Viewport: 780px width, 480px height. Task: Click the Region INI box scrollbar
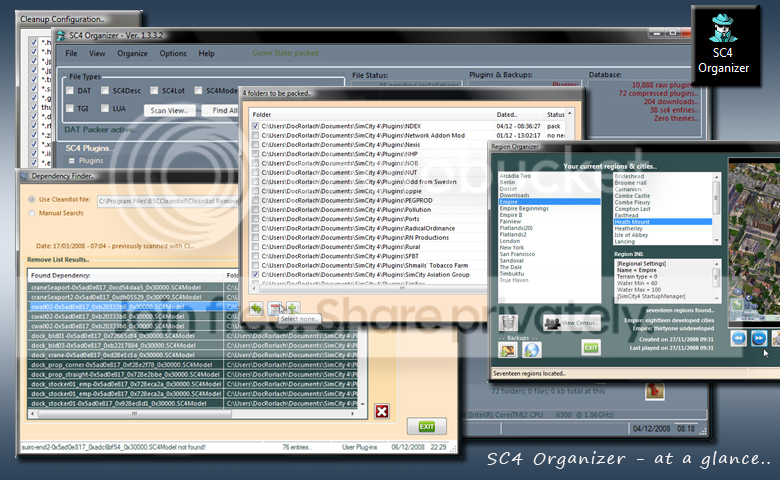tap(717, 280)
